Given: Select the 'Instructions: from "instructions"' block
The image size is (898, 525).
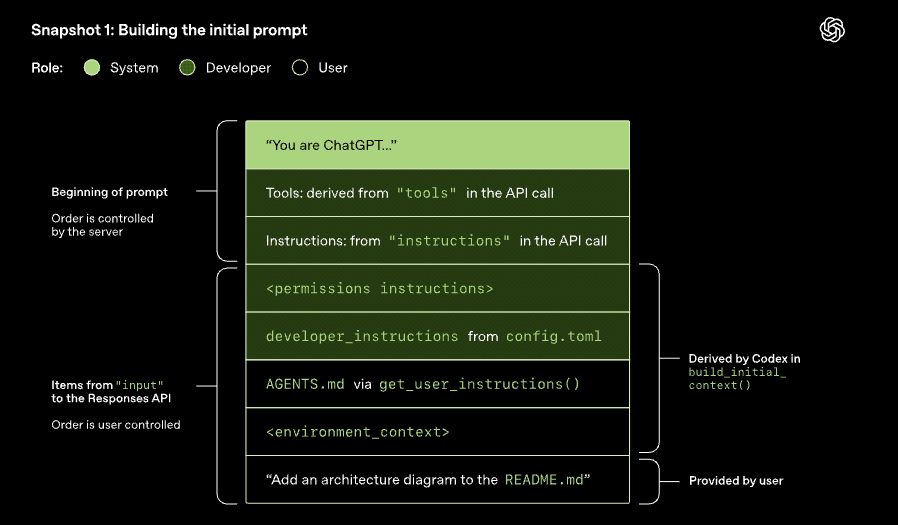Looking at the screenshot, I should (438, 240).
